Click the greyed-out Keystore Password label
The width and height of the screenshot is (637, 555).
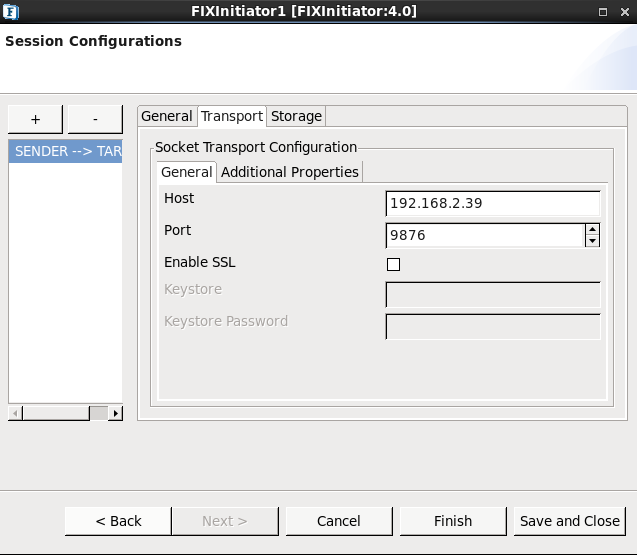point(226,321)
